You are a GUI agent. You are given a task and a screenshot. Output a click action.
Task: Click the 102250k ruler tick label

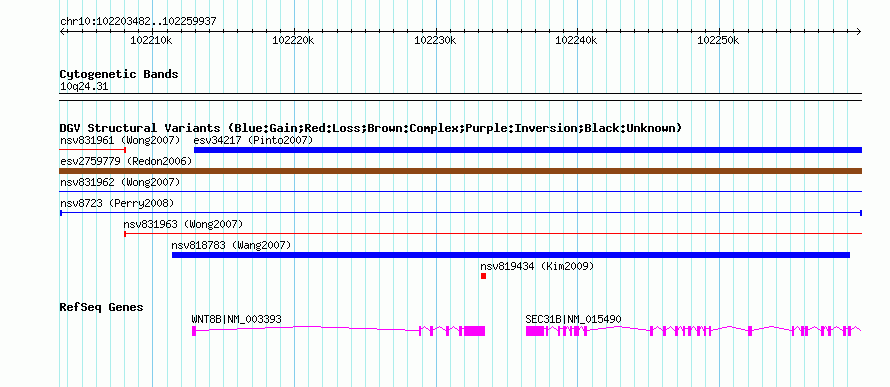(718, 40)
